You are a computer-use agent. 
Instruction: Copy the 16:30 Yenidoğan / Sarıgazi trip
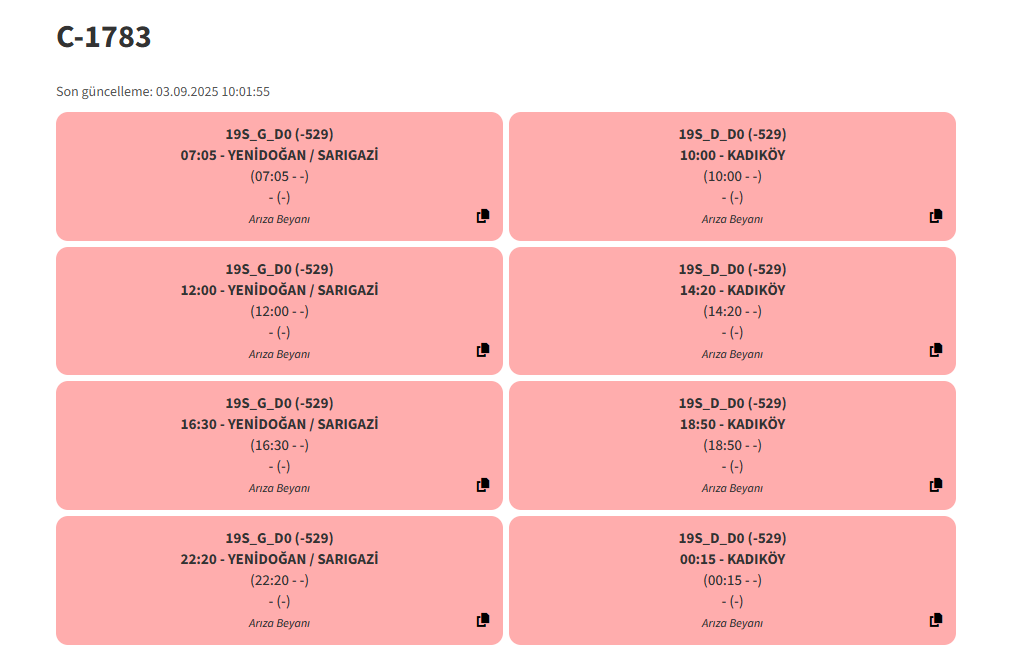483,485
